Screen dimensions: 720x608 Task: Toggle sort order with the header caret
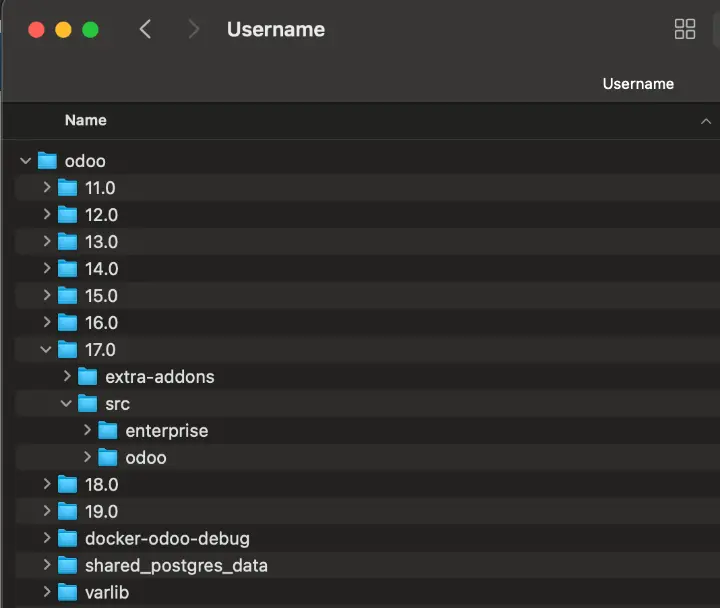click(x=706, y=121)
